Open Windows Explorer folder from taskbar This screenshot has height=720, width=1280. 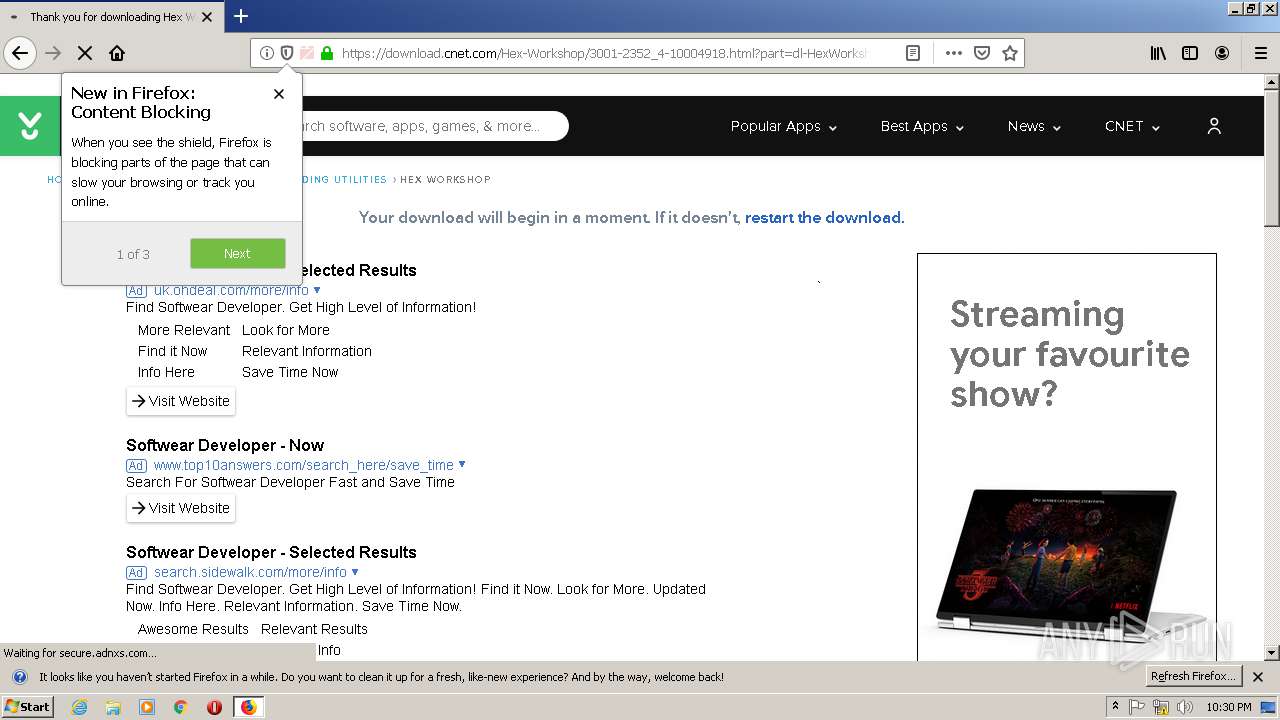113,707
